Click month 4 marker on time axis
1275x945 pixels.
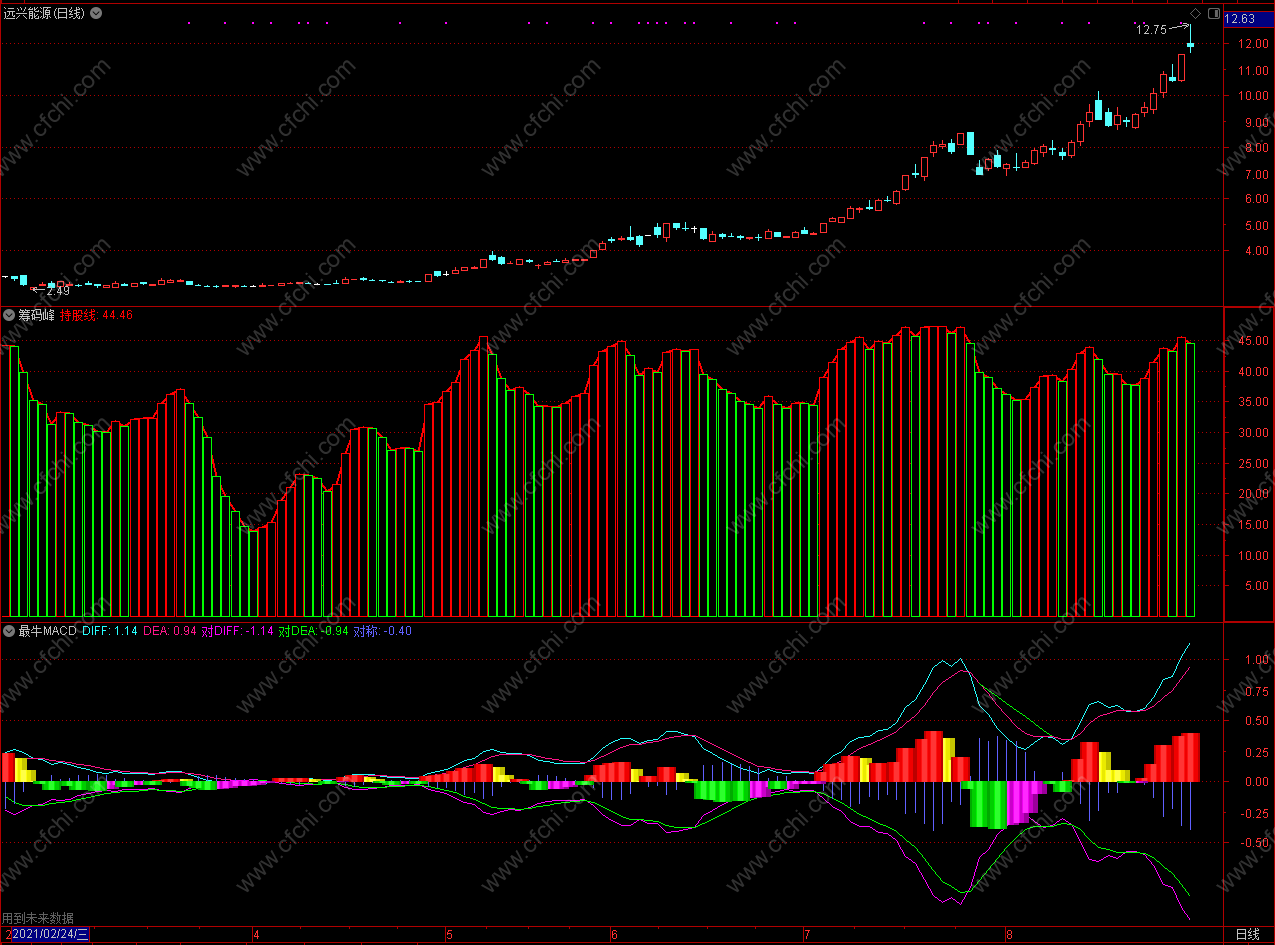click(256, 935)
